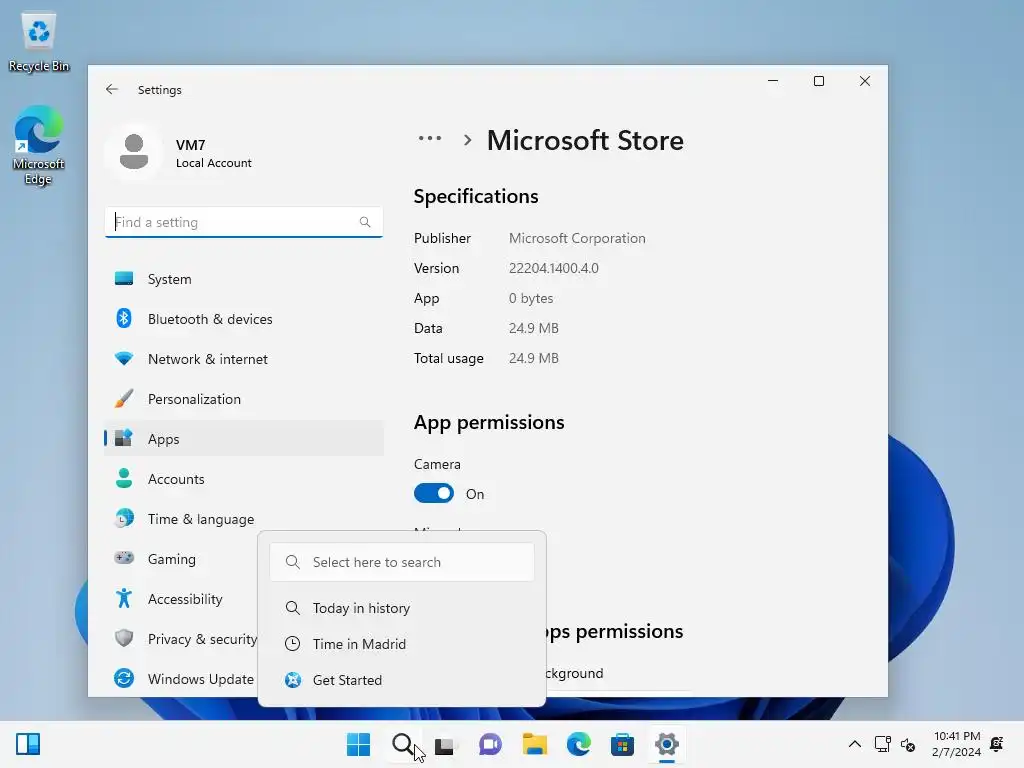Open File Explorer from taskbar

pos(534,744)
